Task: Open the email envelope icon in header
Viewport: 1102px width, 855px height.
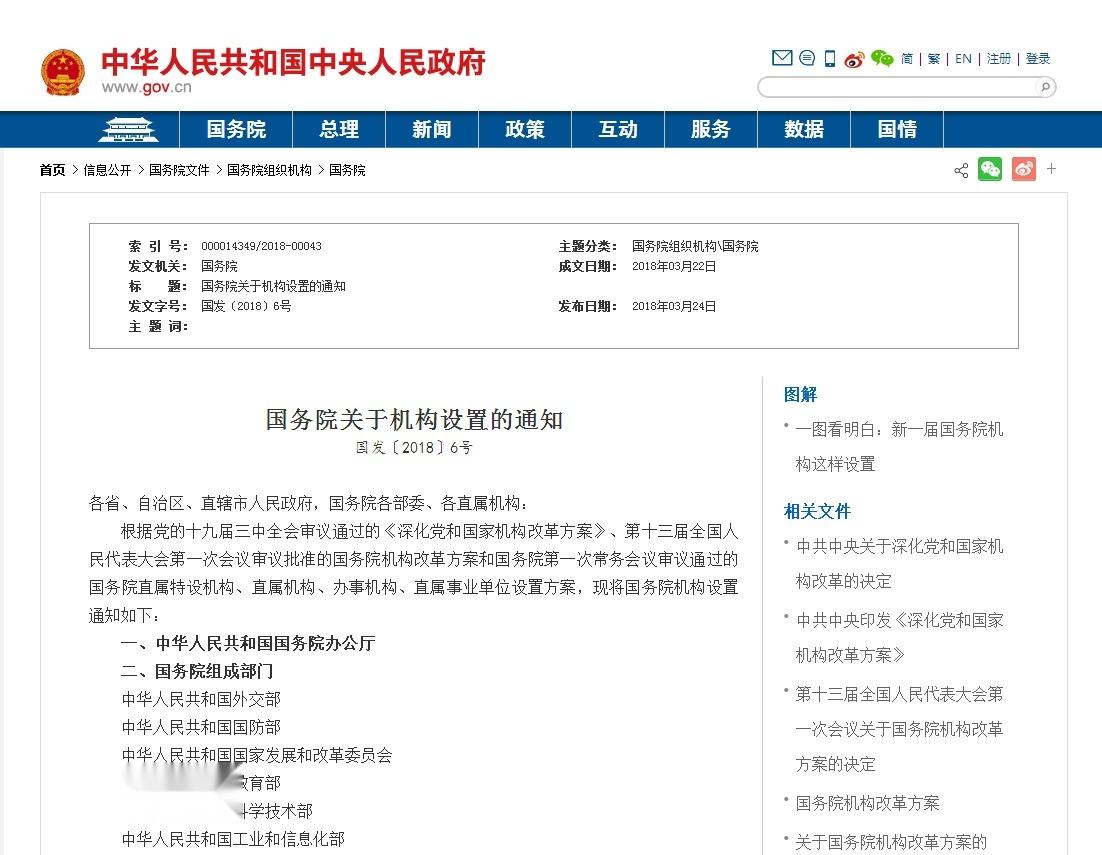Action: [782, 58]
